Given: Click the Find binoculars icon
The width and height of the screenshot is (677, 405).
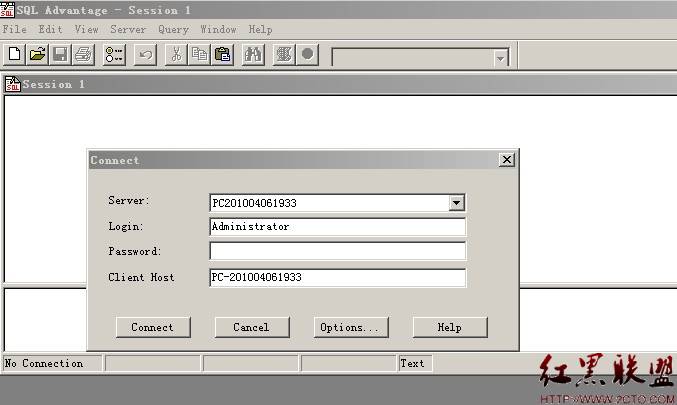Looking at the screenshot, I should [253, 54].
